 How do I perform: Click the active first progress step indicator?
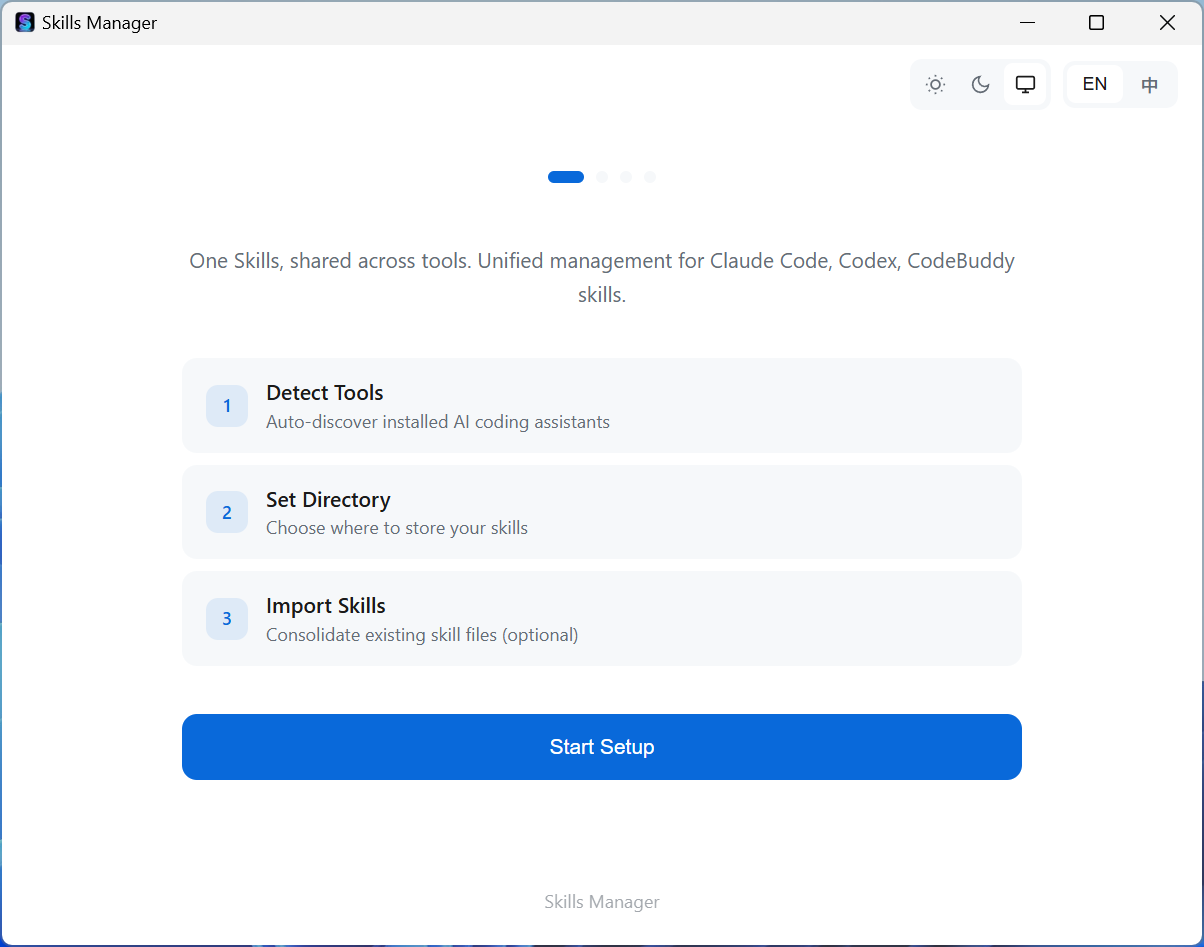pos(566,177)
